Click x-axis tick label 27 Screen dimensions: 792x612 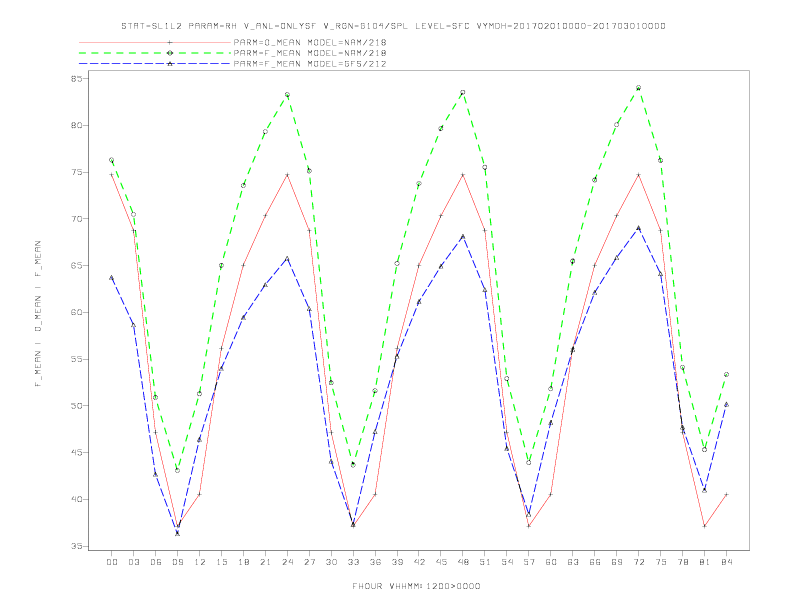tap(309, 562)
